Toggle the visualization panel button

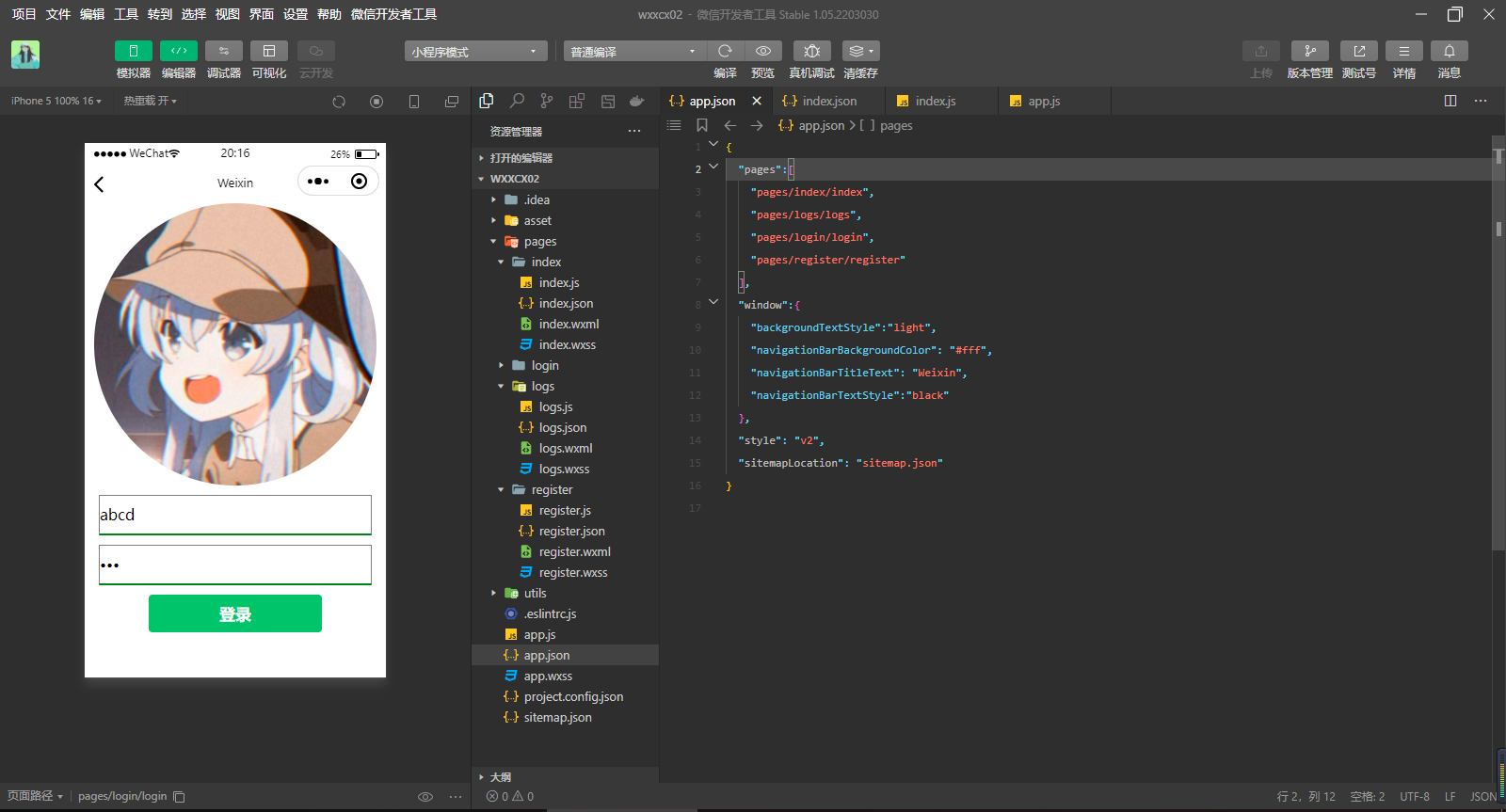coord(269,51)
